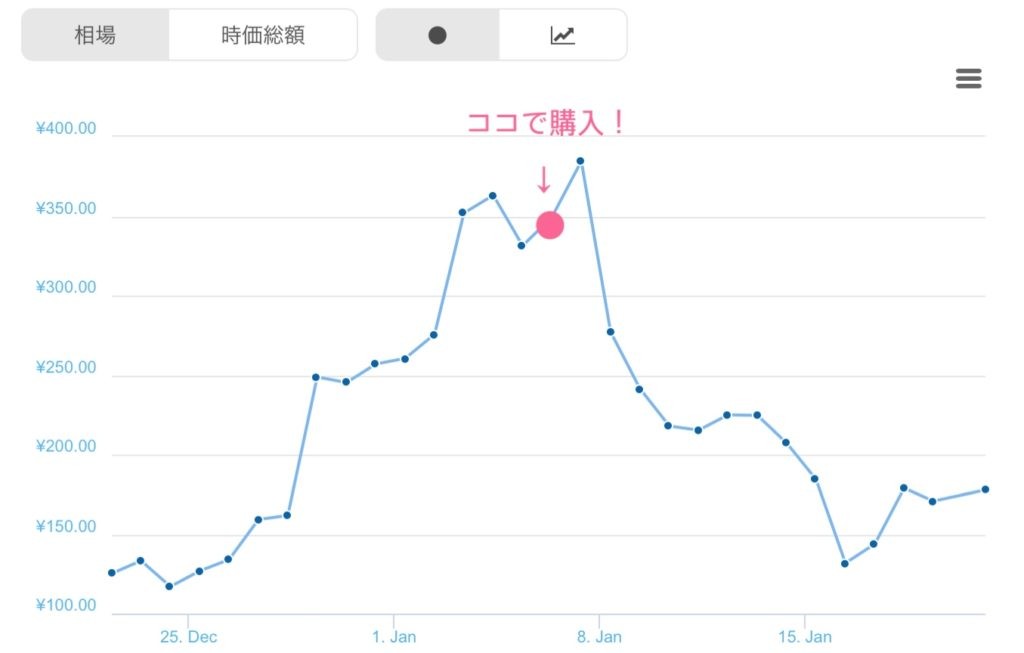Click the 15. Jan axis label
Screen dimensions: 1024x653
tap(804, 636)
